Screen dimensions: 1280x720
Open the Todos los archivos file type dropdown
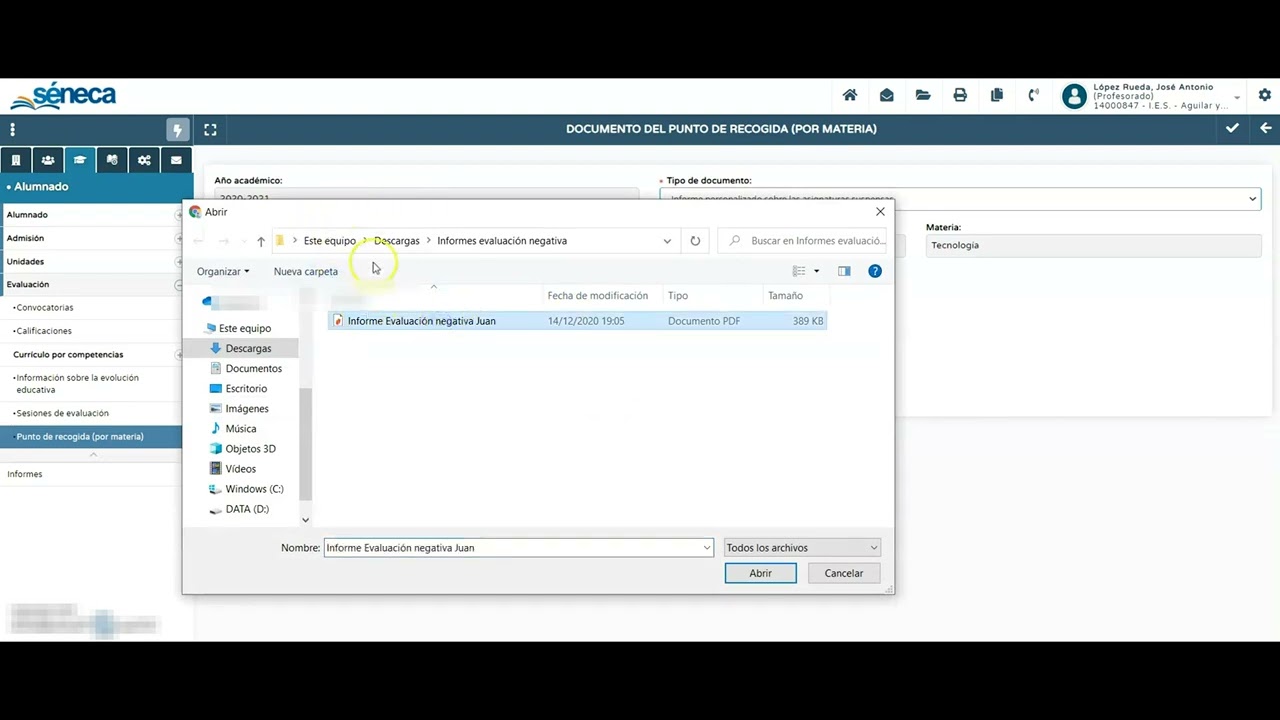802,548
